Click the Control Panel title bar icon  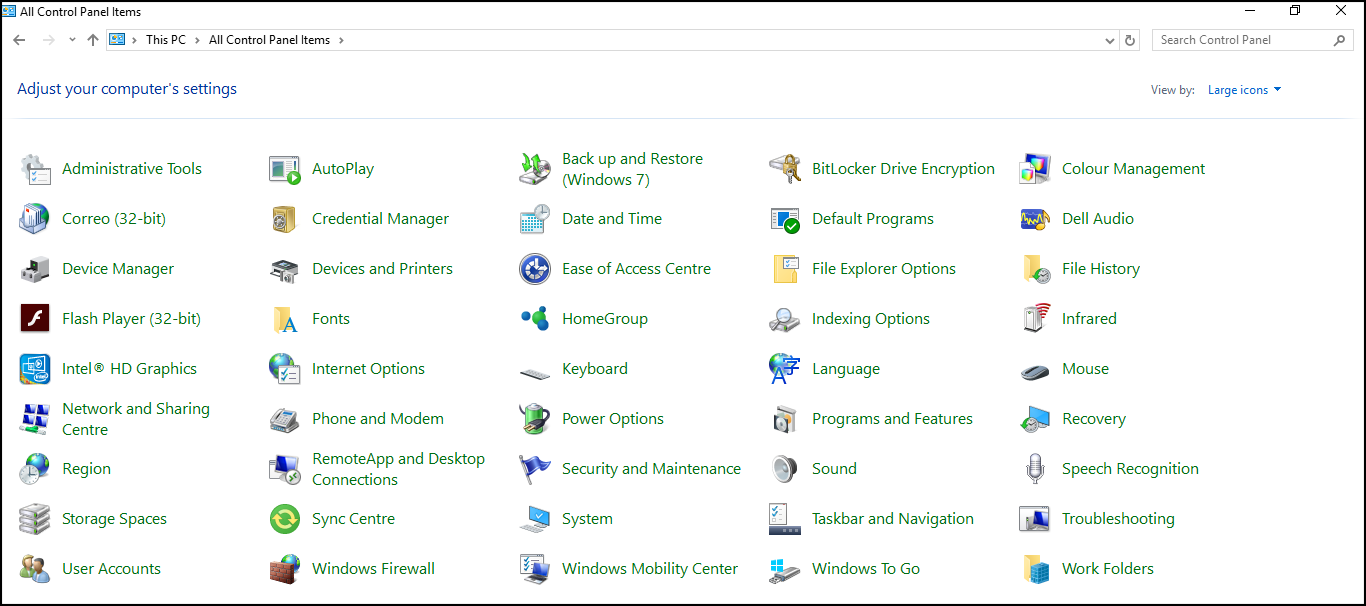[x=9, y=11]
